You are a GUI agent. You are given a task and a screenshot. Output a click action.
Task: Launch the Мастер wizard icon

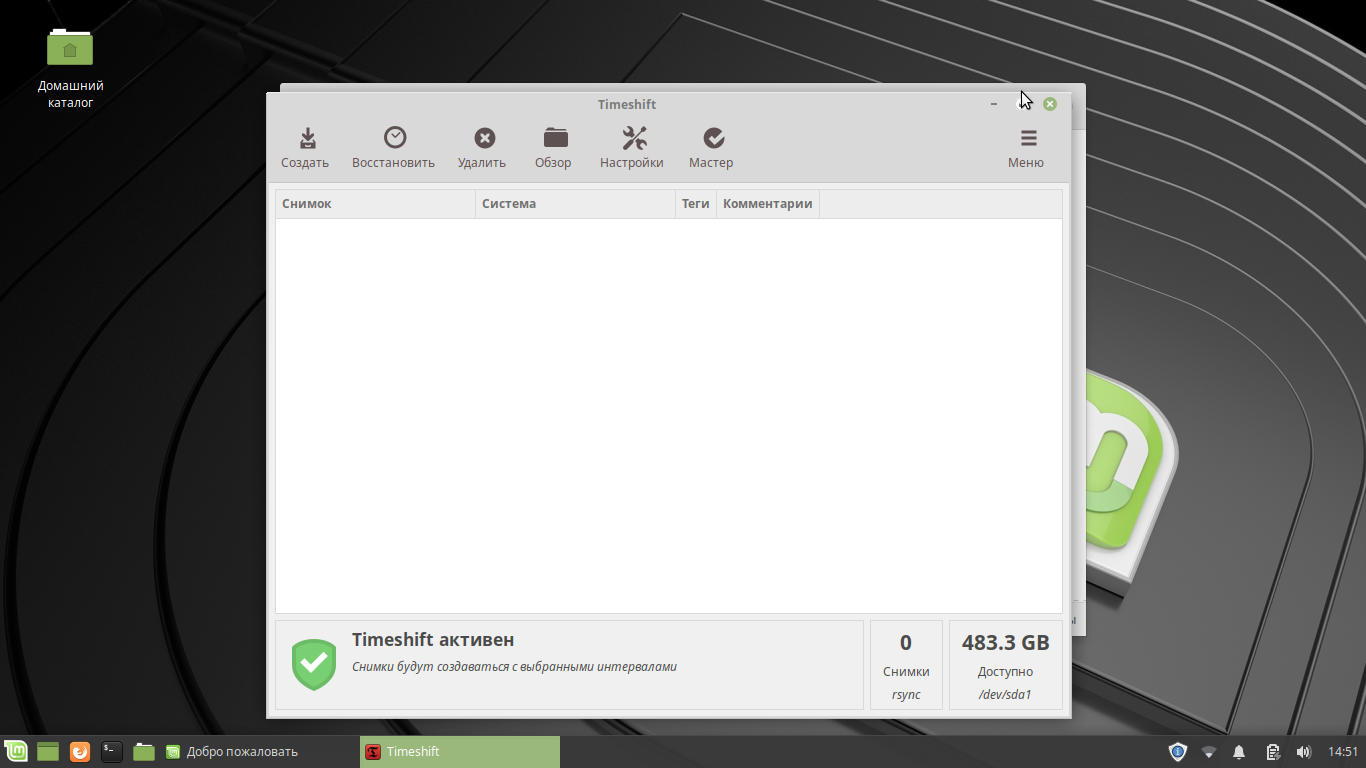(x=712, y=138)
